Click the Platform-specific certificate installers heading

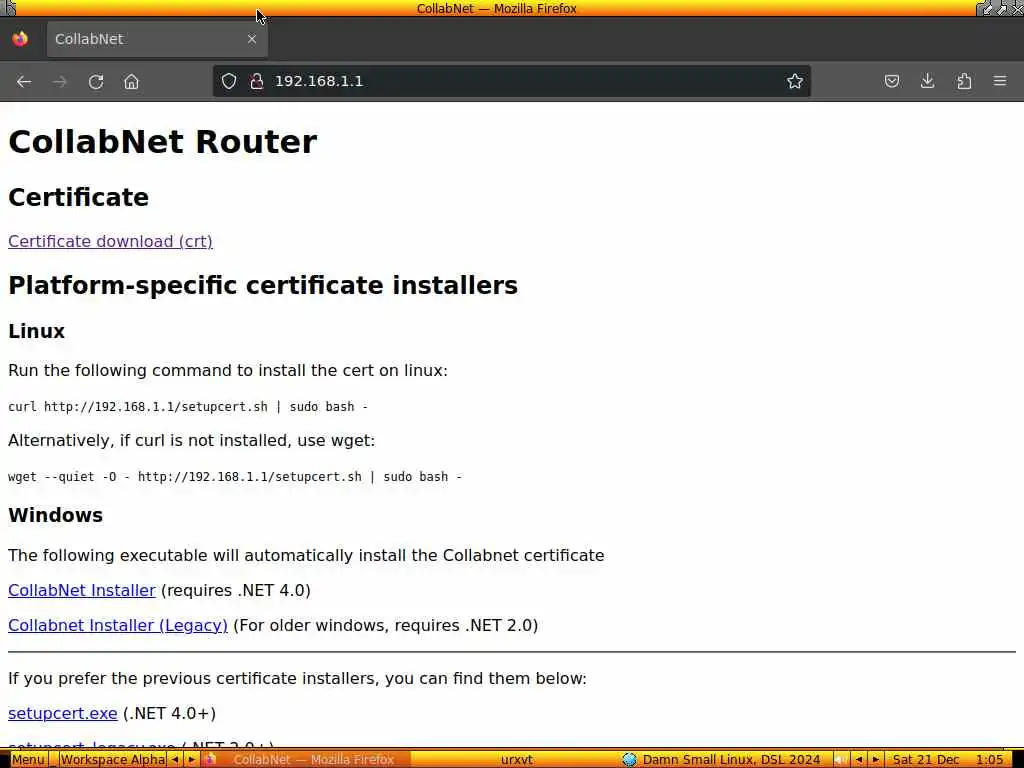(263, 285)
